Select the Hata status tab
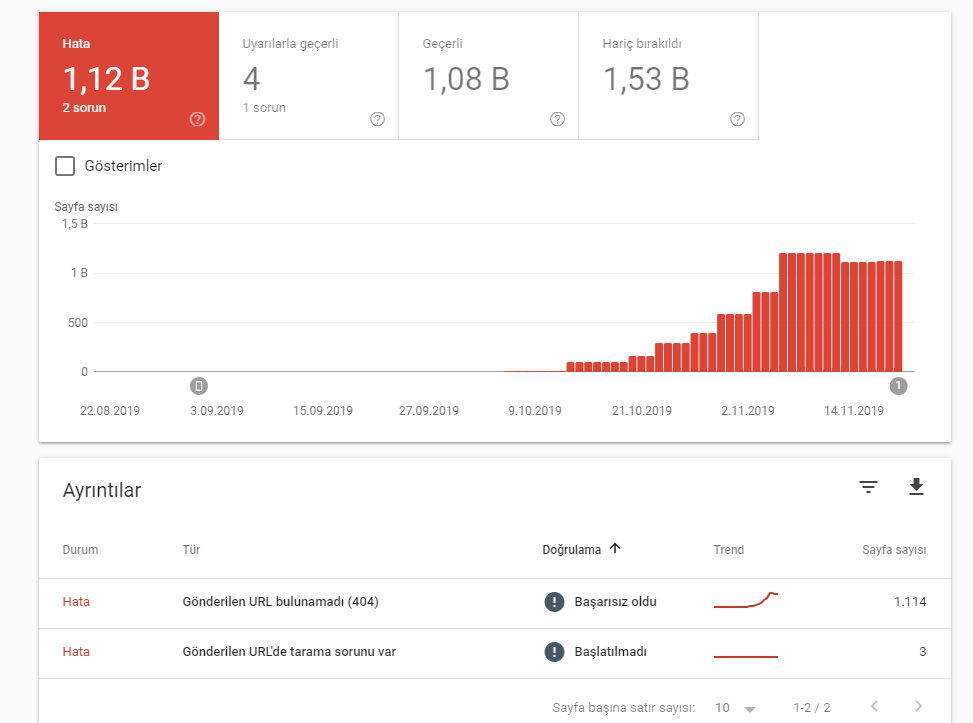The width and height of the screenshot is (973, 723). [x=128, y=76]
